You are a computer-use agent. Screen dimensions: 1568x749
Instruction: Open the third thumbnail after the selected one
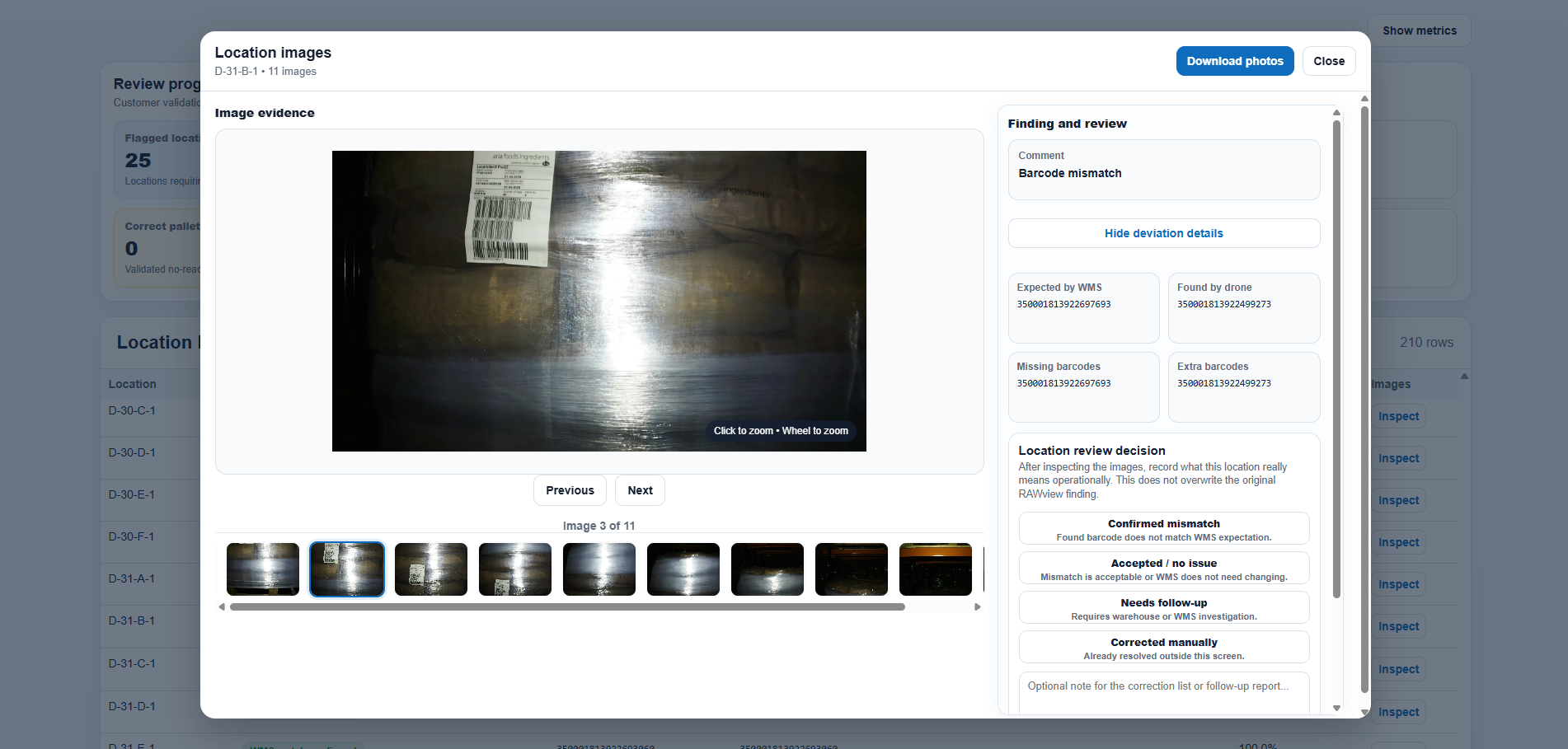[599, 569]
